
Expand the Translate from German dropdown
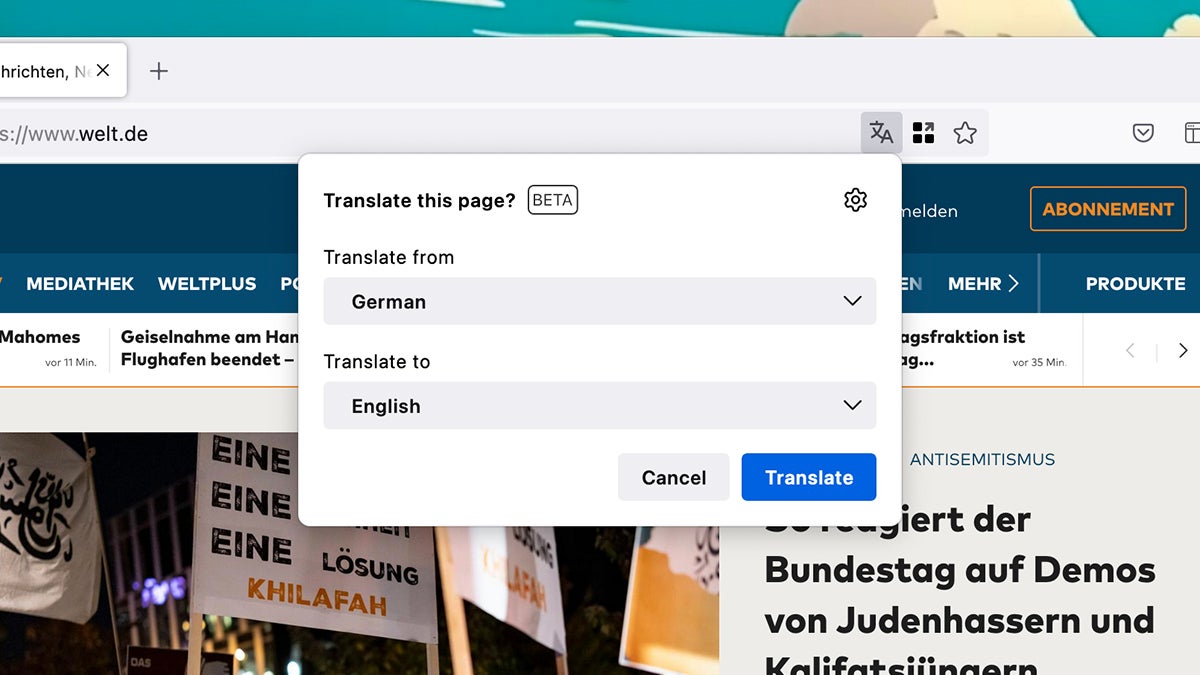600,301
